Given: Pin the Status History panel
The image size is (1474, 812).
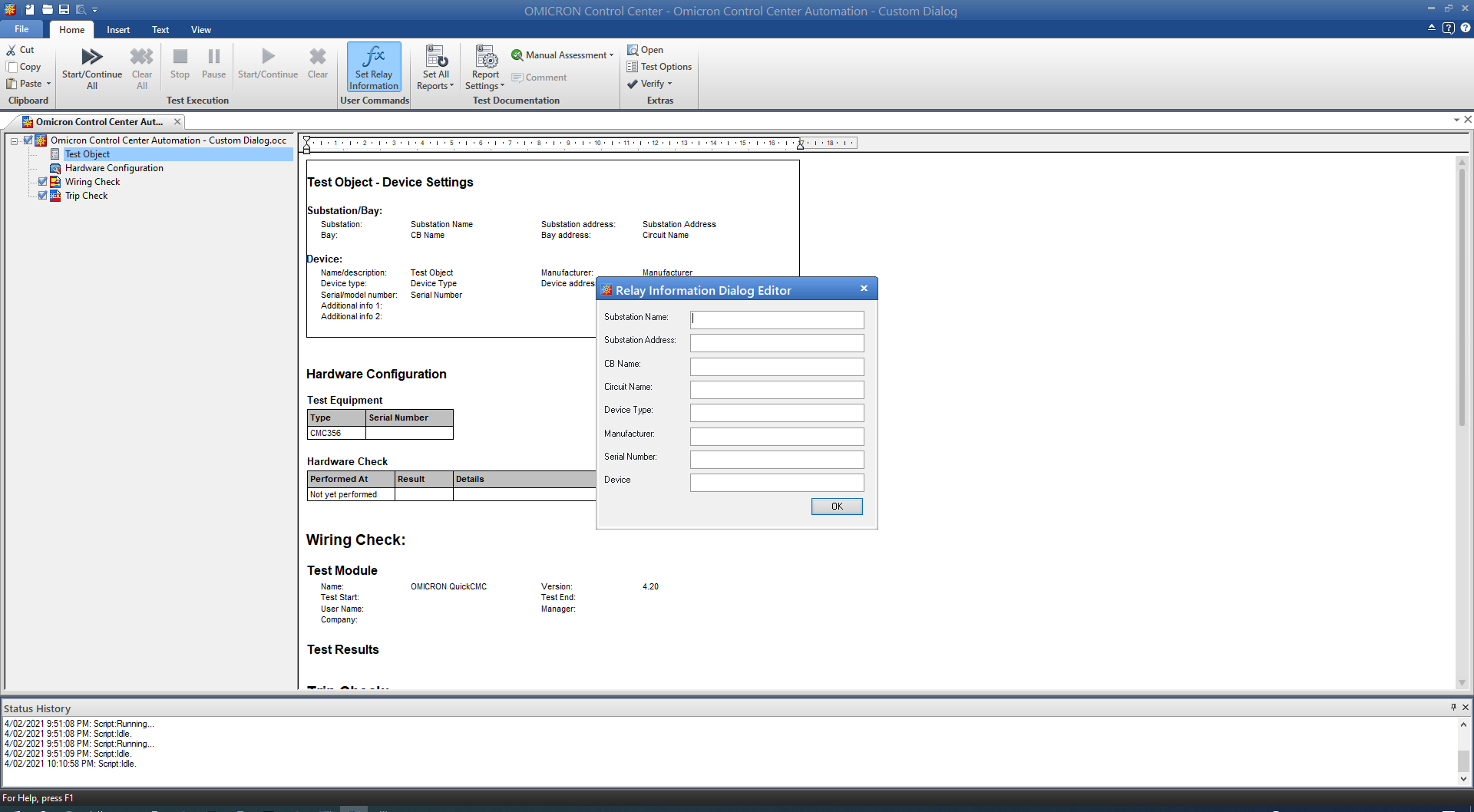Looking at the screenshot, I should pos(1453,707).
